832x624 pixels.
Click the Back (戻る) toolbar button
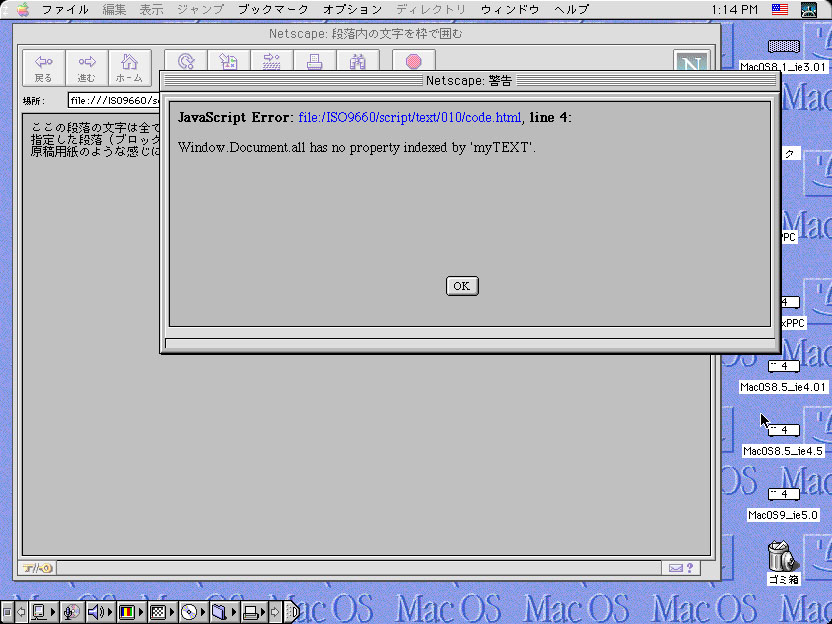[x=44, y=68]
